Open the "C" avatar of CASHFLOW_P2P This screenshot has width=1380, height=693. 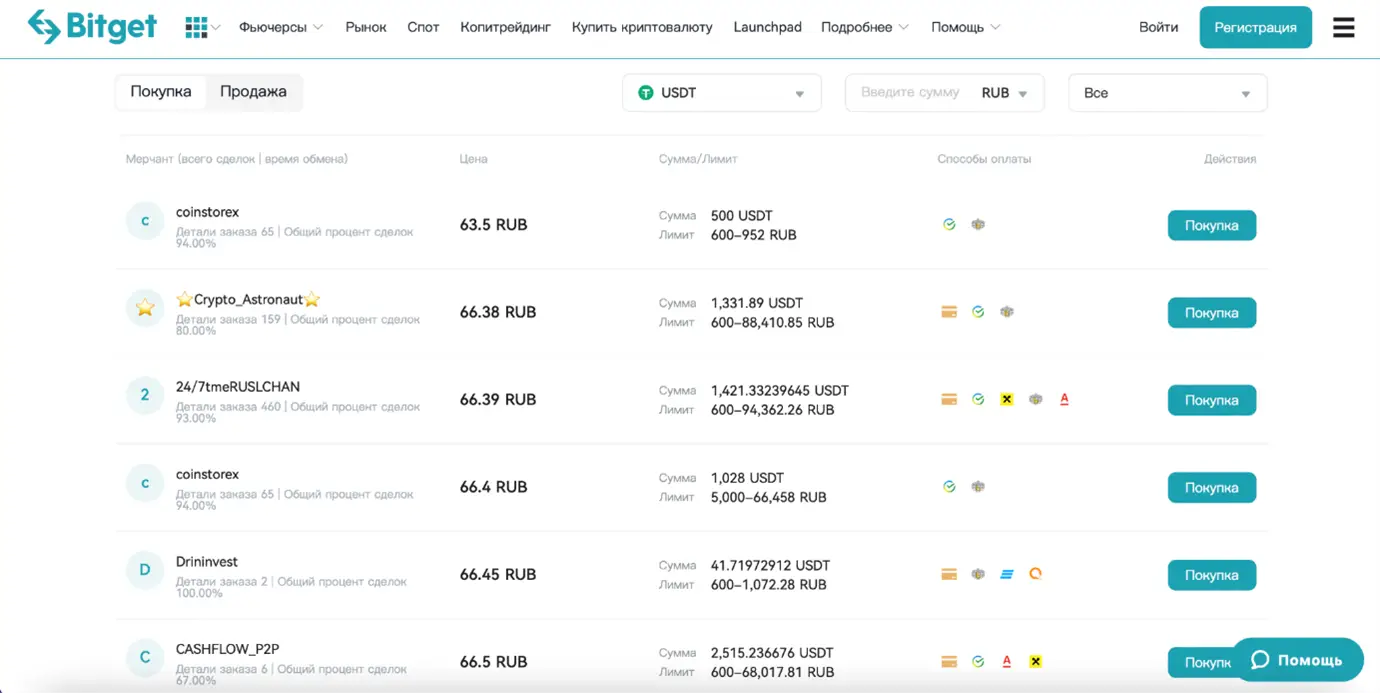point(145,657)
